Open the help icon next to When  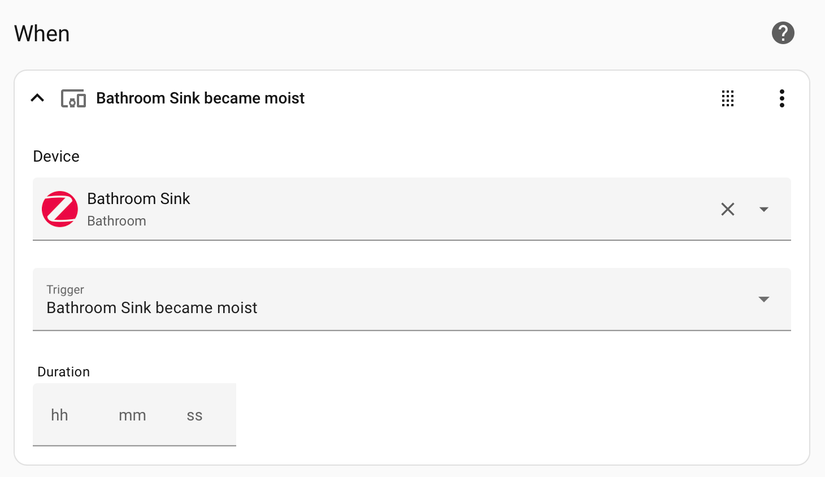point(783,33)
